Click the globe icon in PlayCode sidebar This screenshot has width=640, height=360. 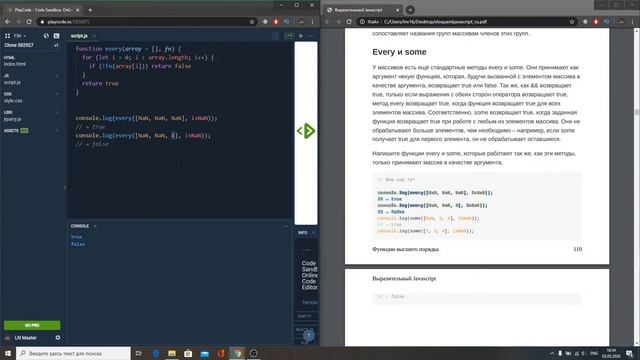[46, 36]
